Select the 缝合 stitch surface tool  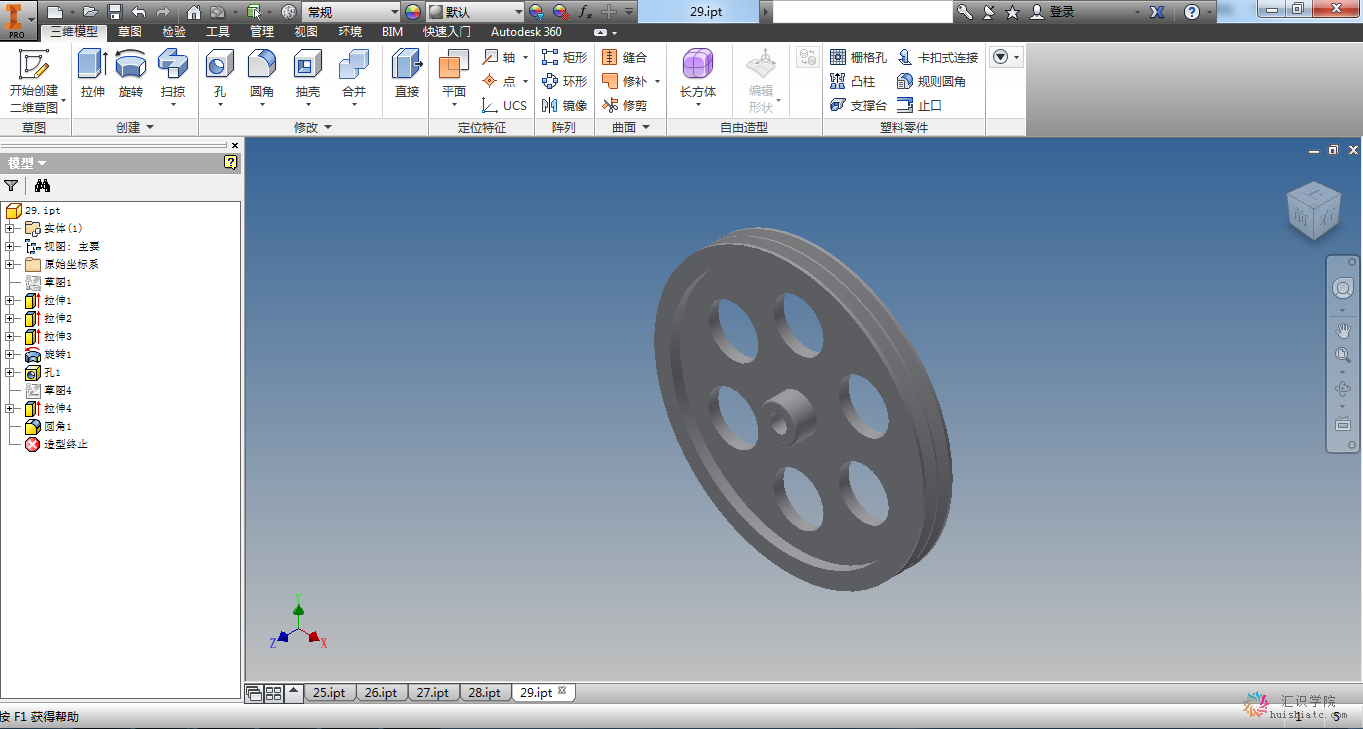(625, 57)
